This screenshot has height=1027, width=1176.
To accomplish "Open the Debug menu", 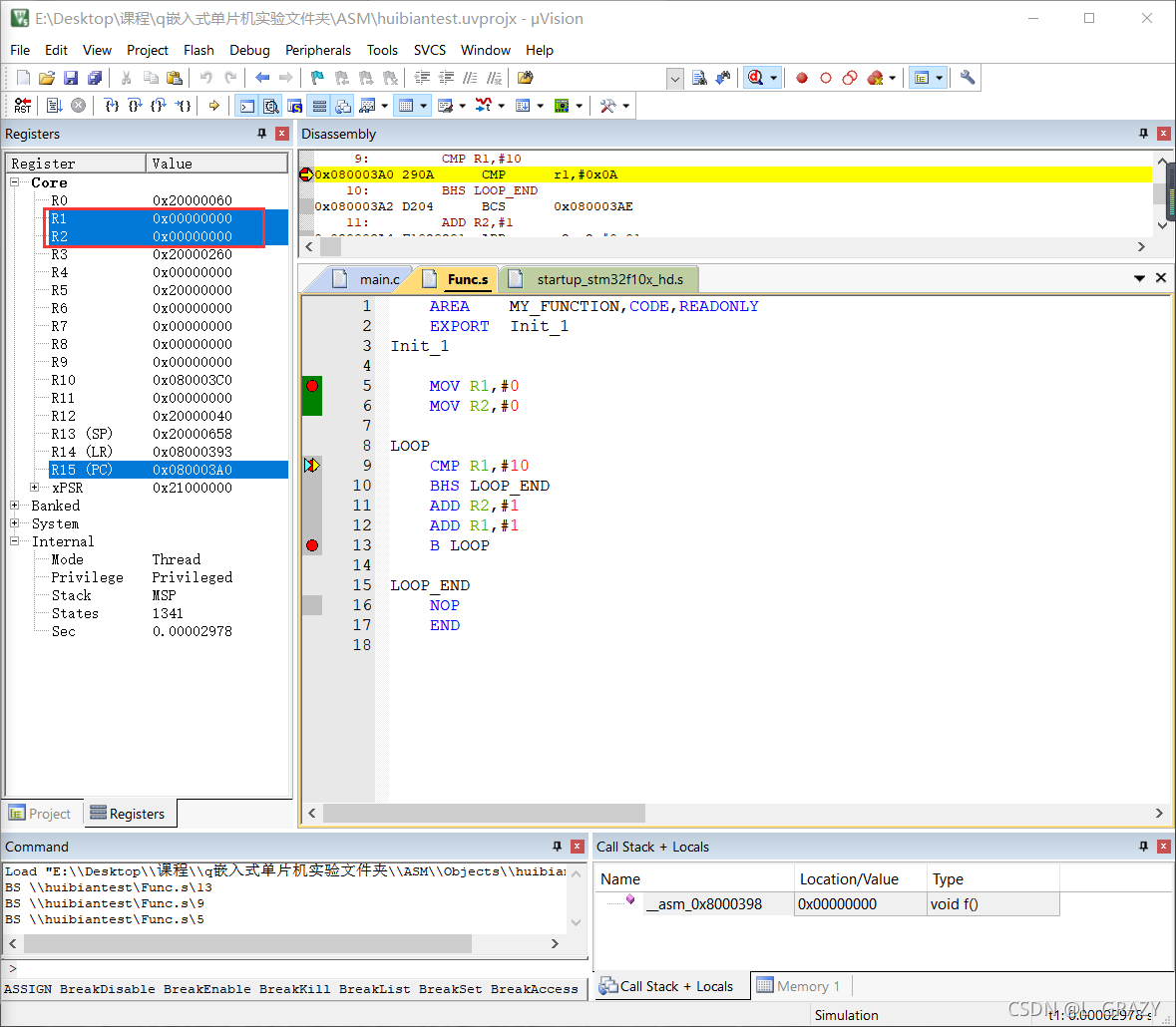I will 249,50.
